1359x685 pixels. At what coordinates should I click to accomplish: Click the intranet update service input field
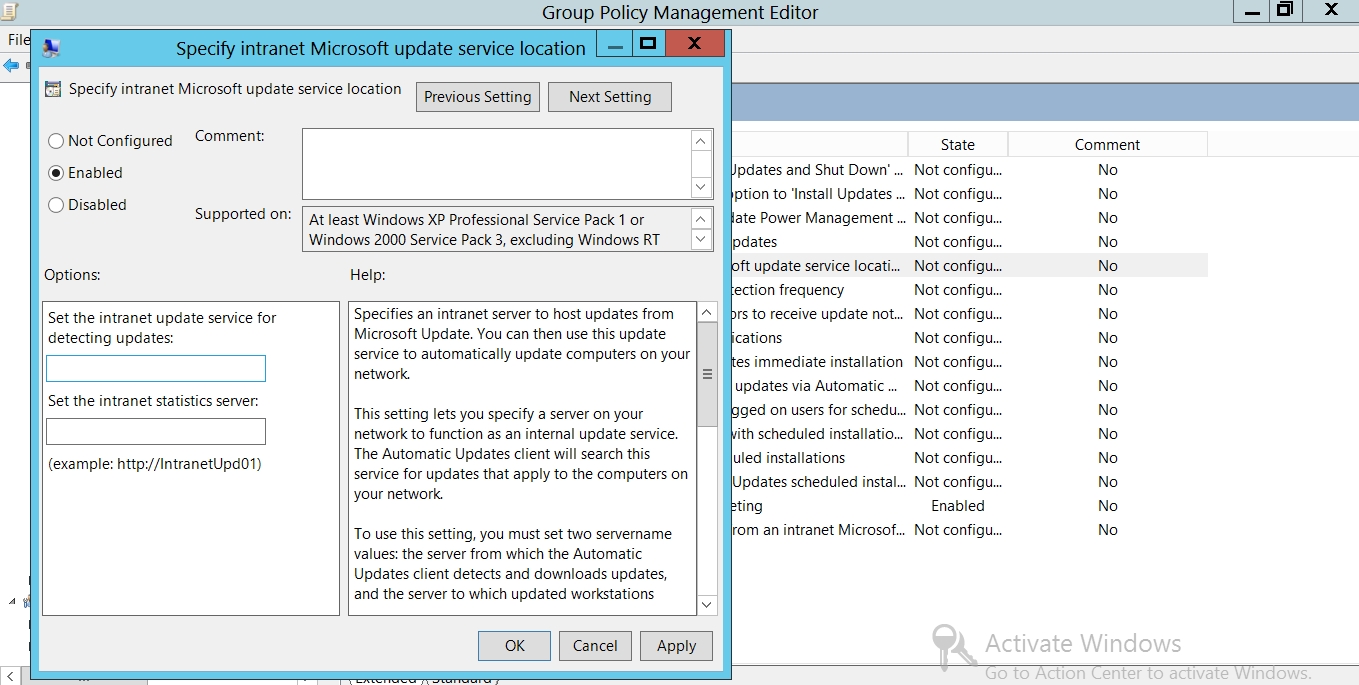coord(156,369)
